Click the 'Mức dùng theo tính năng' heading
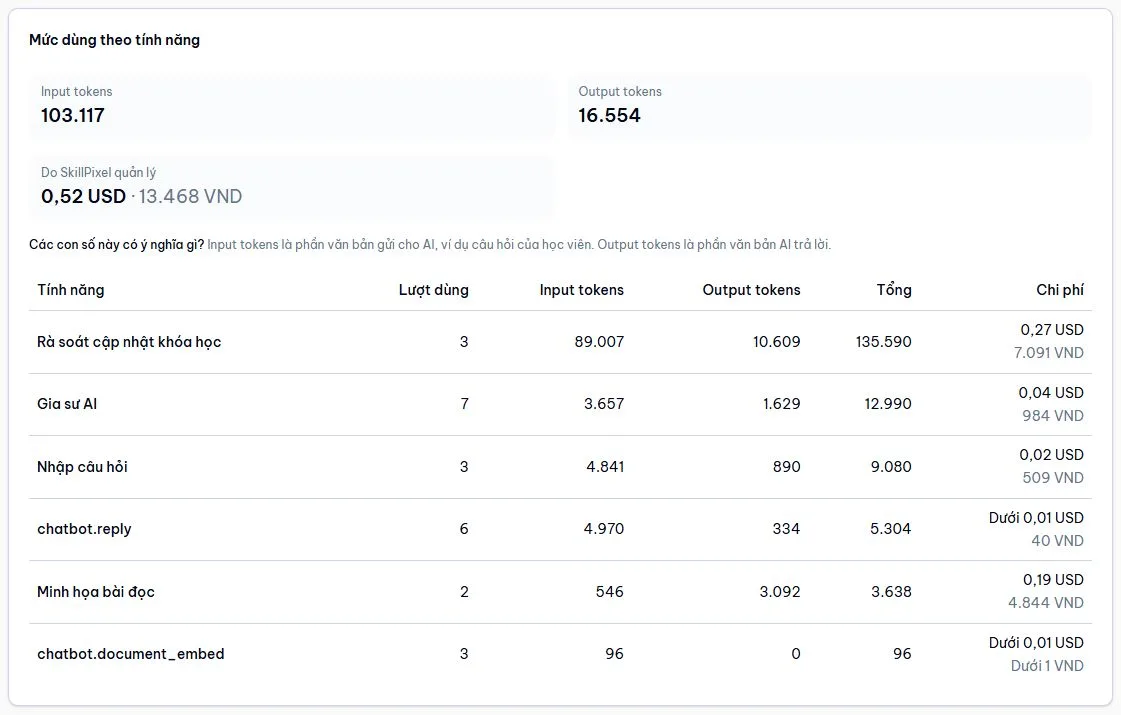Screen dimensions: 1121x715 coord(114,40)
